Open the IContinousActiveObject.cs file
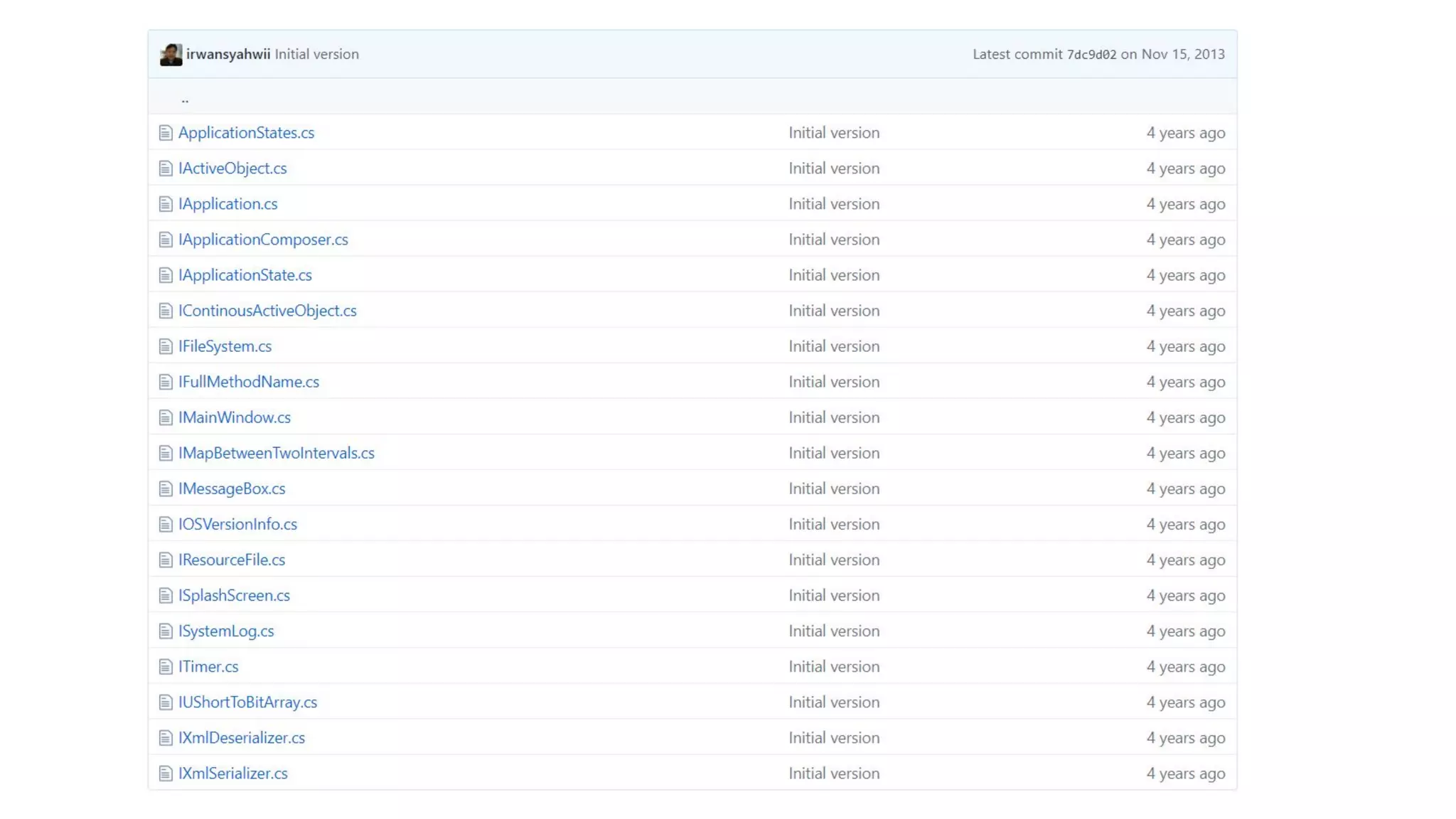Screen dimensions: 1456x819 click(x=267, y=311)
